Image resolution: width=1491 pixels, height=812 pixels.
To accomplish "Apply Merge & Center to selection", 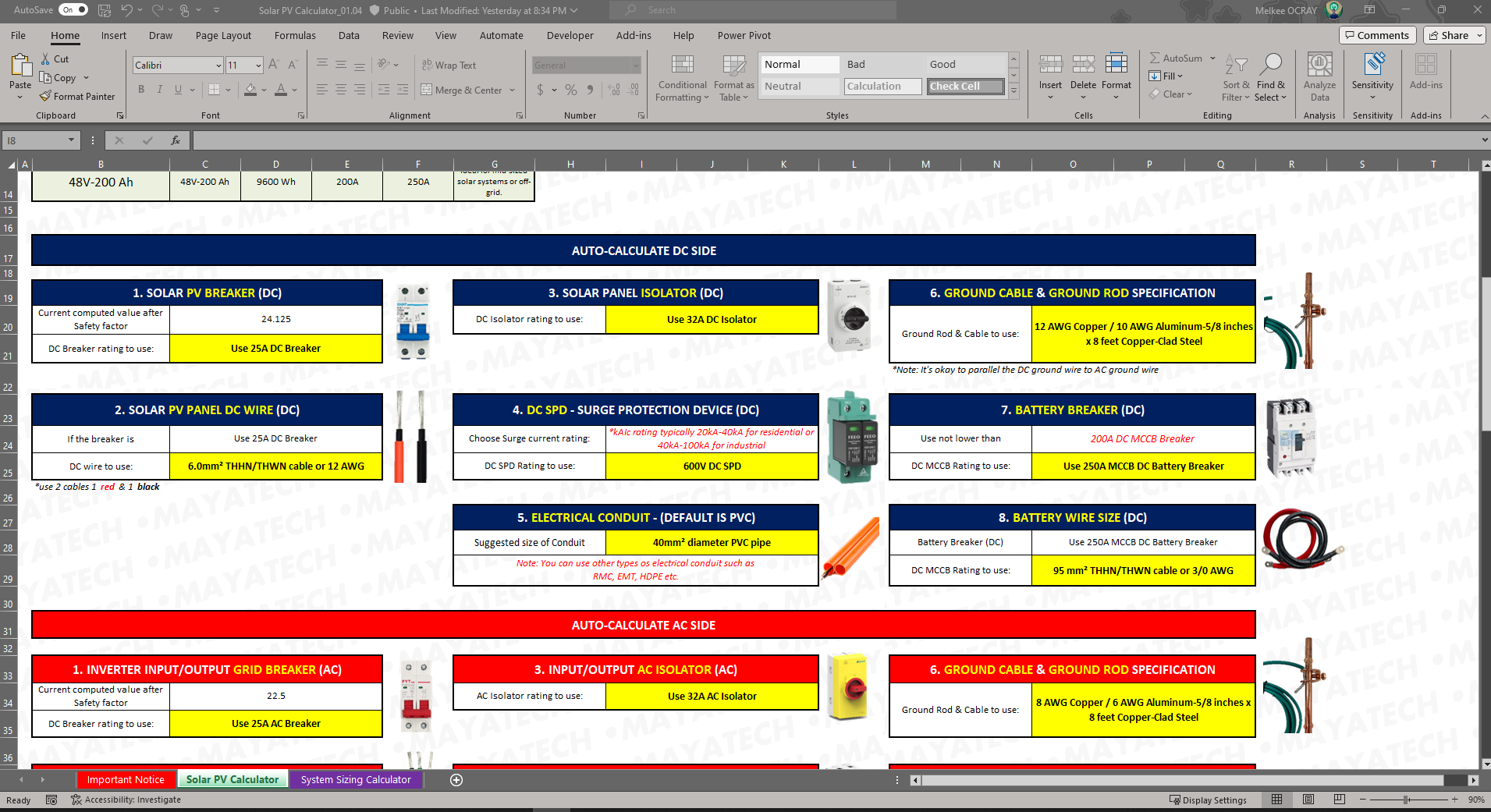I will click(463, 90).
